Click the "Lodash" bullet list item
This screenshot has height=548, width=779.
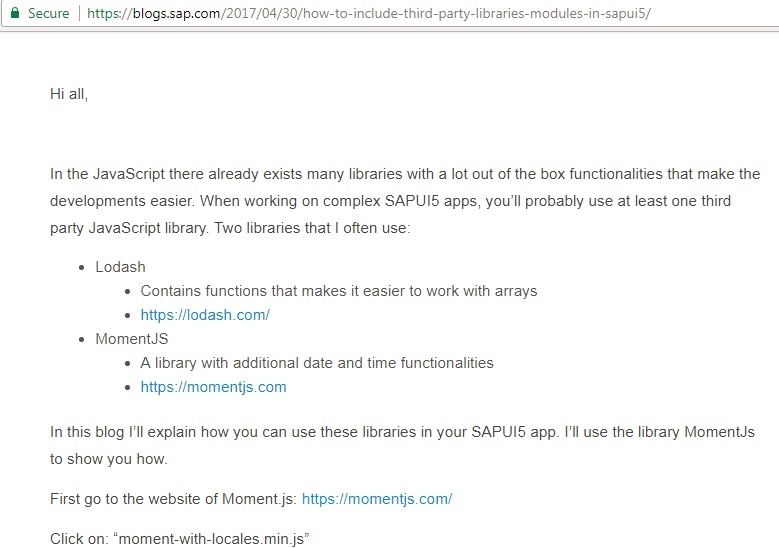click(119, 267)
